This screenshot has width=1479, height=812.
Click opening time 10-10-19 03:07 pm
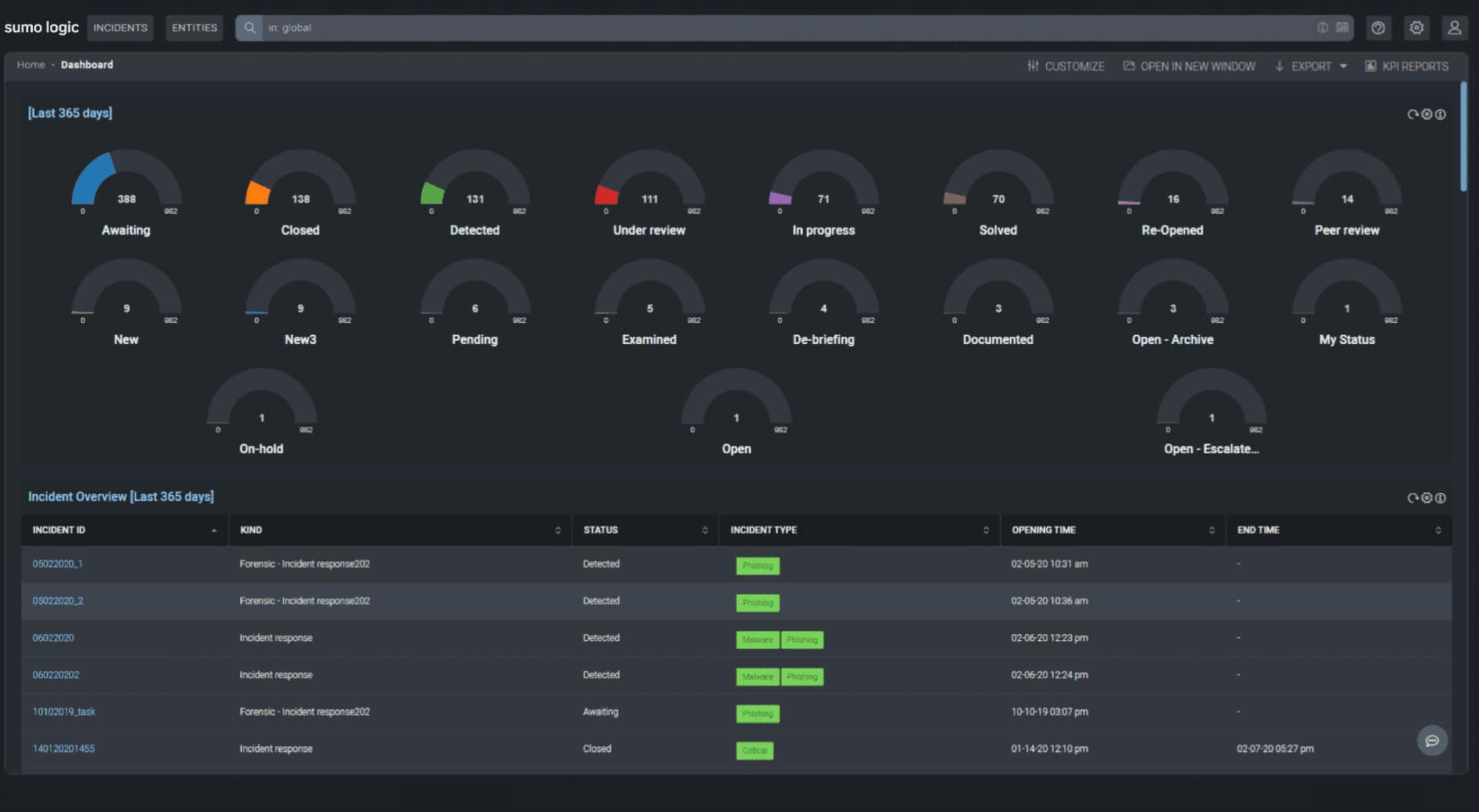click(1049, 712)
